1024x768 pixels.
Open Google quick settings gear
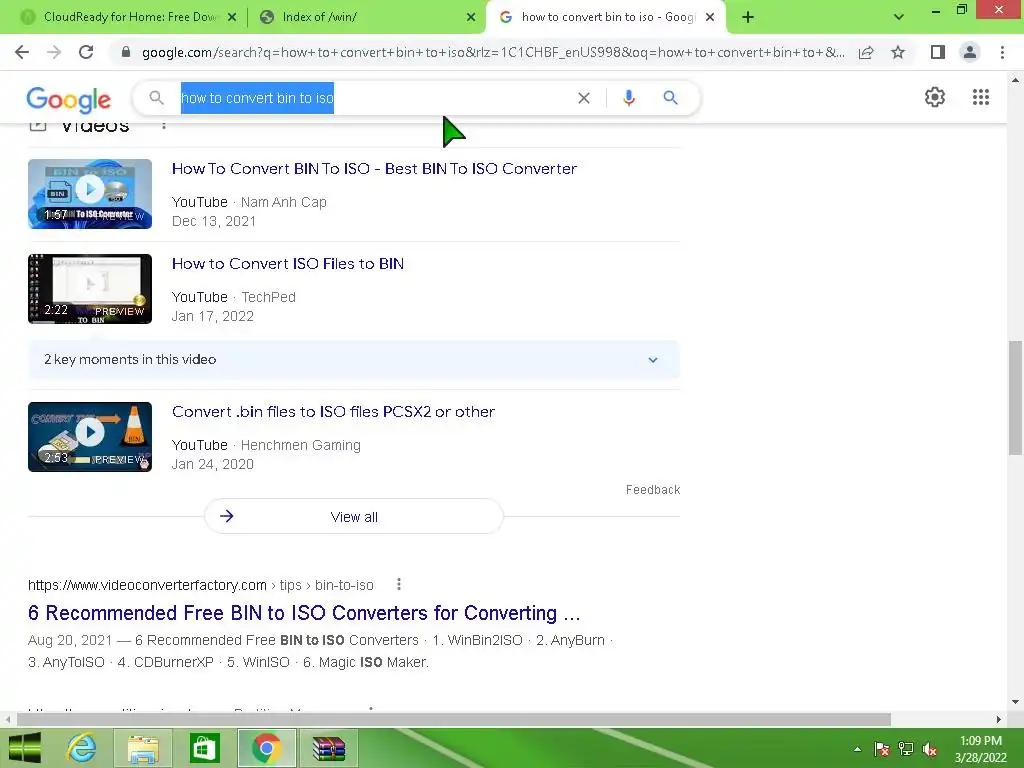pos(935,97)
